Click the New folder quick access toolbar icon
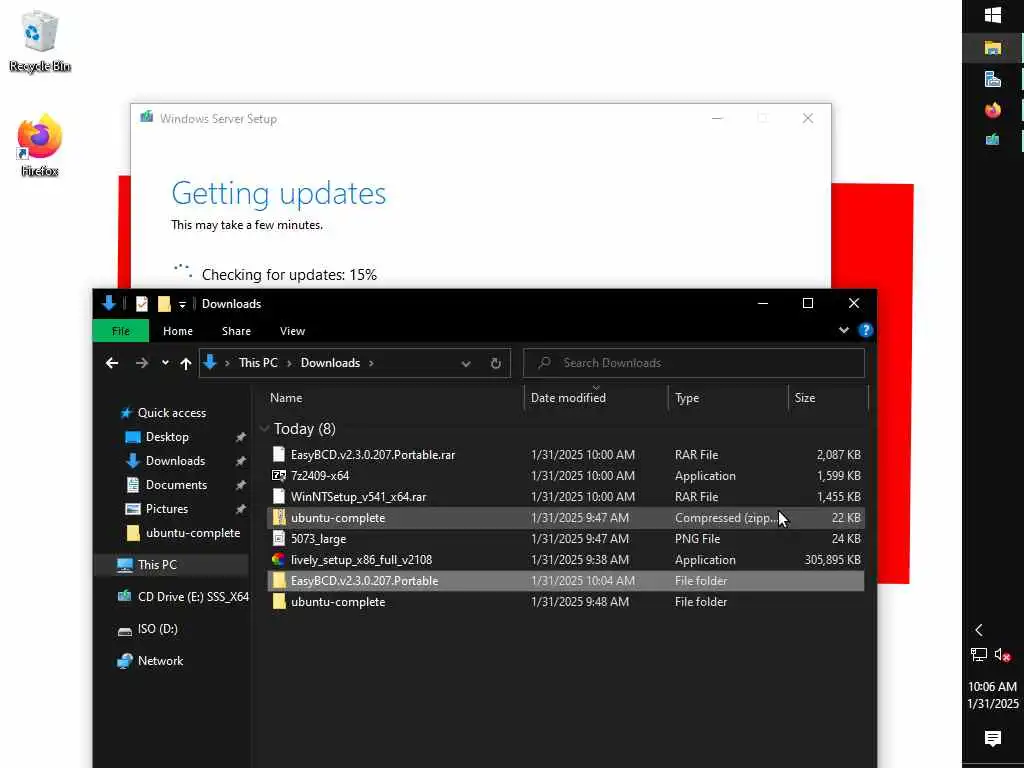This screenshot has height=768, width=1024. coord(164,304)
